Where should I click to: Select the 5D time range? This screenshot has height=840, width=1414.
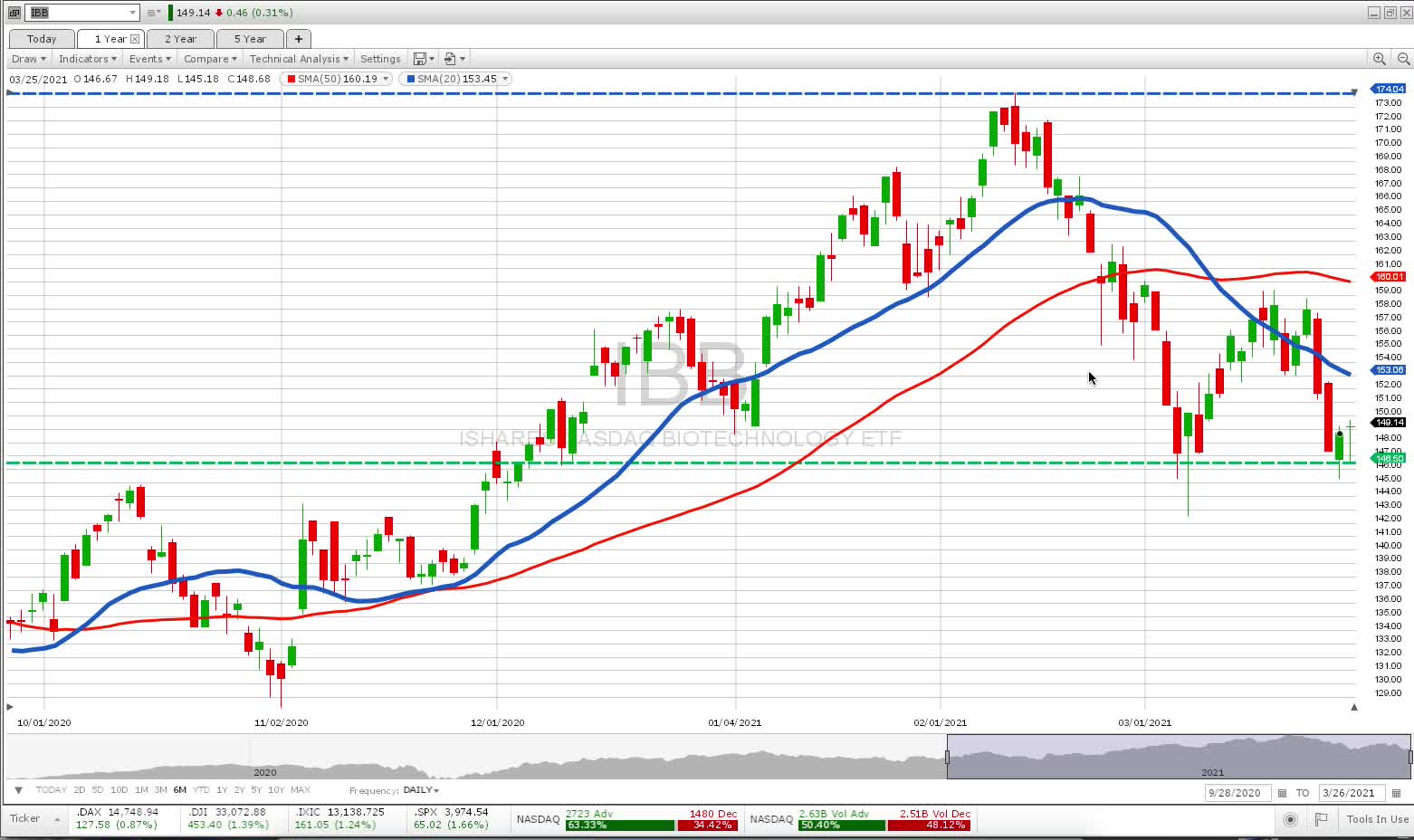click(98, 790)
